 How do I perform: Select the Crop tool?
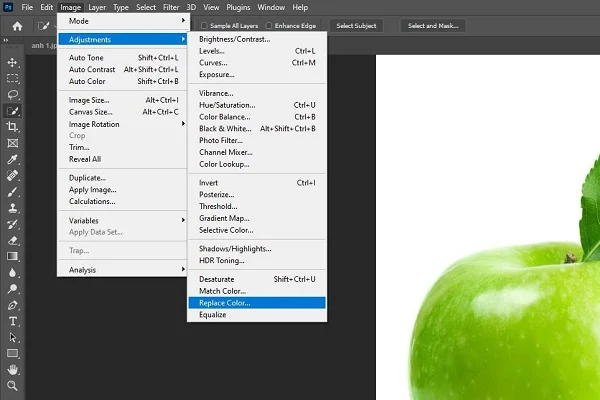(x=14, y=127)
